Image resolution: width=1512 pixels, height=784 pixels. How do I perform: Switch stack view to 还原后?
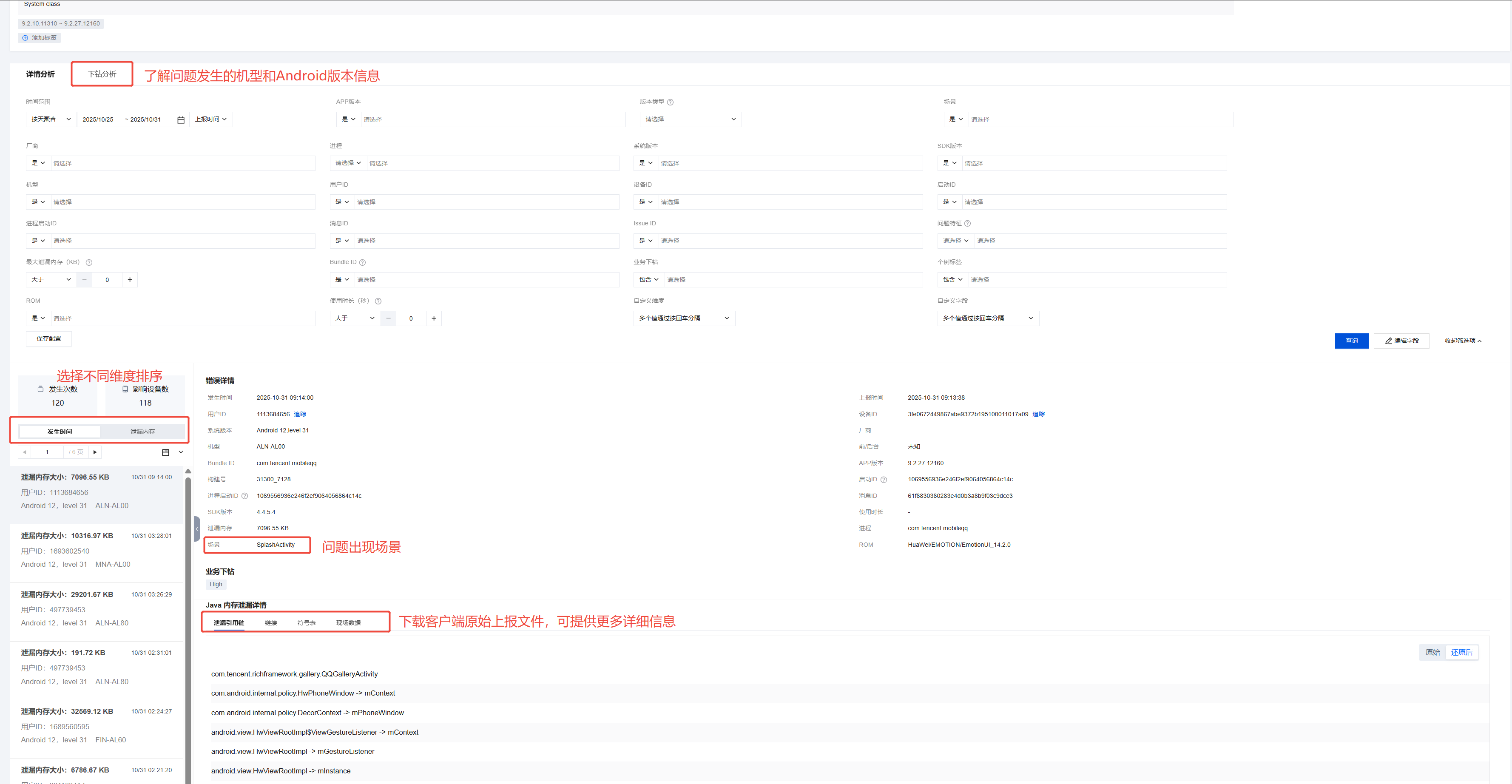(1461, 652)
